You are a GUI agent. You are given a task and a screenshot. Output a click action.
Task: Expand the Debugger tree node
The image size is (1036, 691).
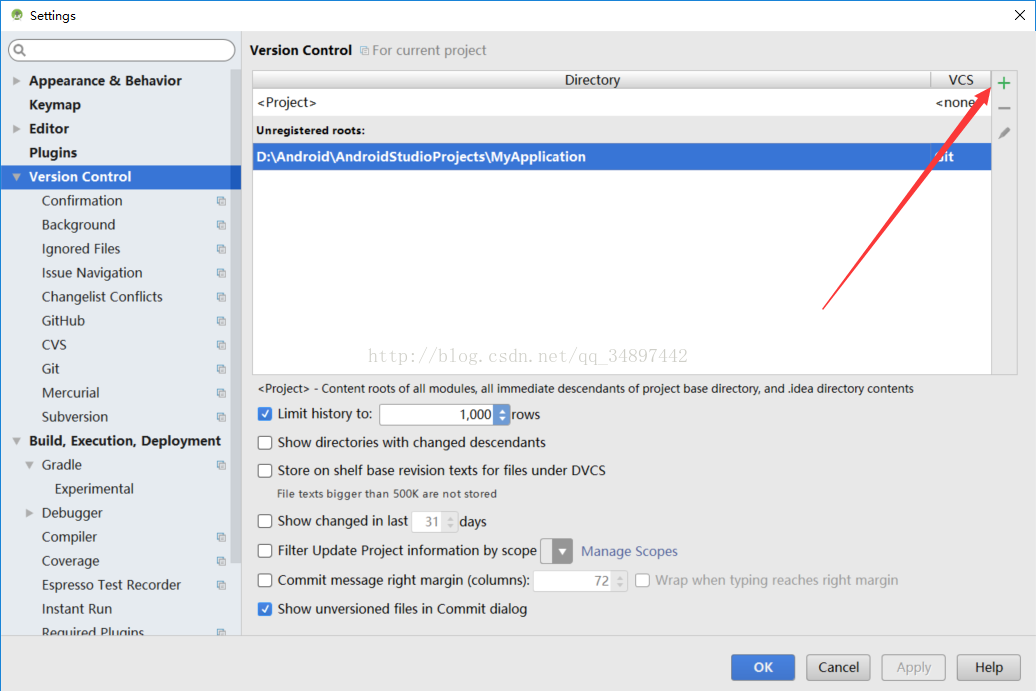[29, 513]
